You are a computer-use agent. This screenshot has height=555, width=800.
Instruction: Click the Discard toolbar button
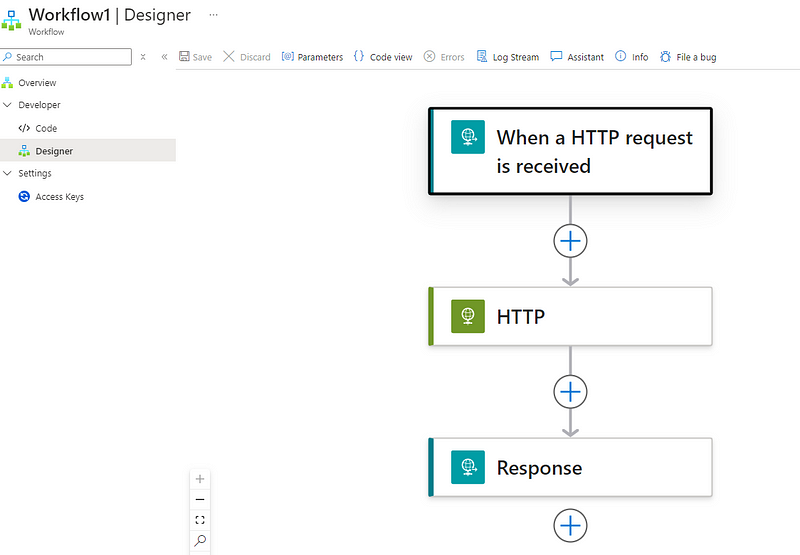247,57
